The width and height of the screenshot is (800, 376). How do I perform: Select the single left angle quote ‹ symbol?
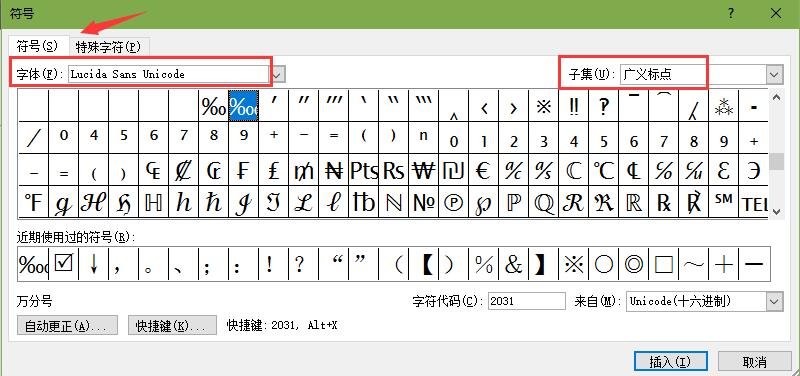coord(483,106)
